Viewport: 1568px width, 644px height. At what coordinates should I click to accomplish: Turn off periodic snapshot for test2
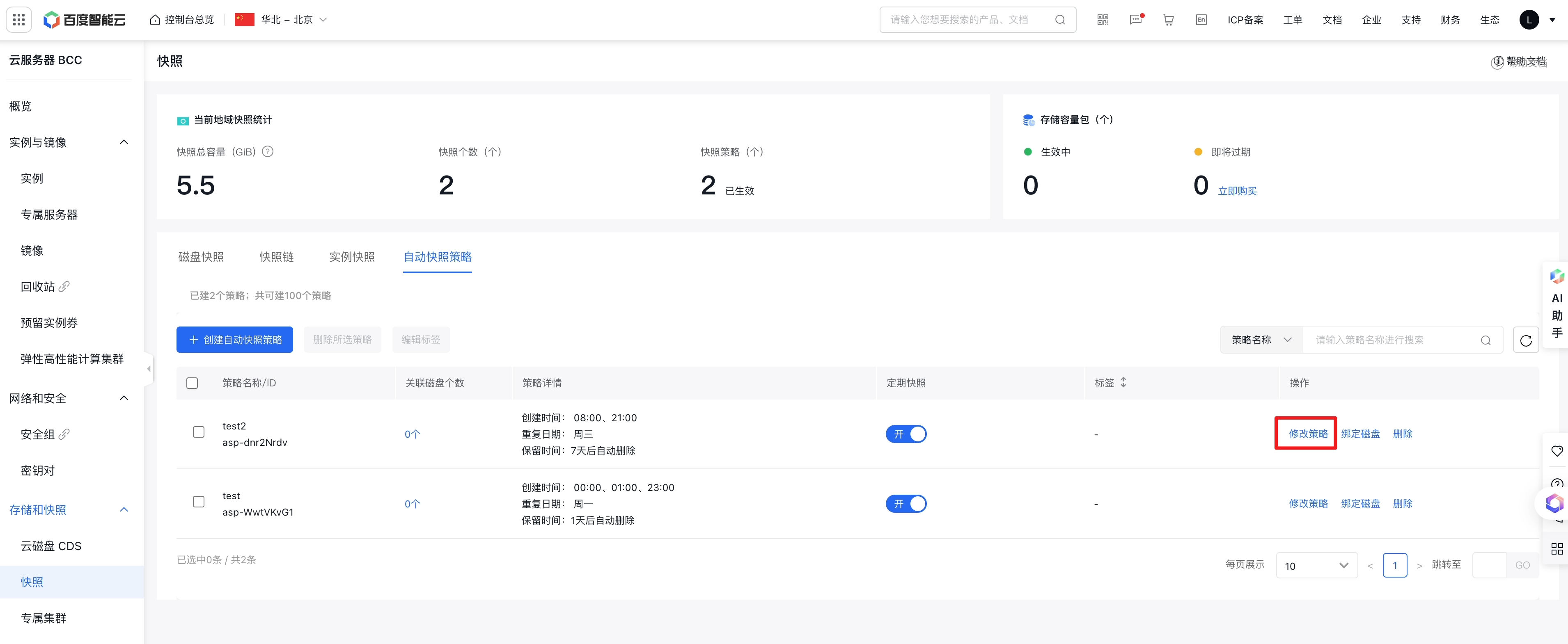pos(906,434)
